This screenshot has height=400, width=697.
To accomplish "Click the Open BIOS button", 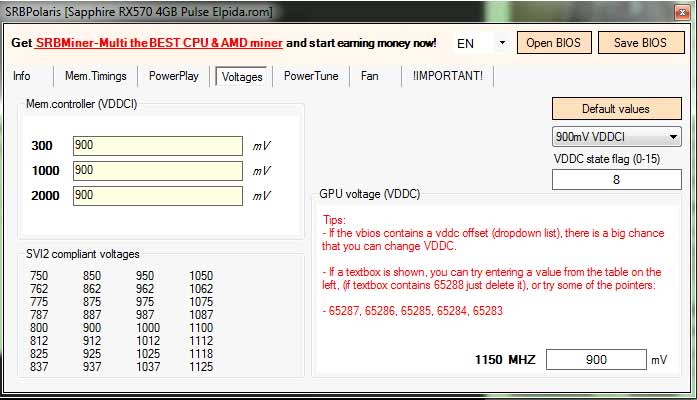I will [554, 43].
